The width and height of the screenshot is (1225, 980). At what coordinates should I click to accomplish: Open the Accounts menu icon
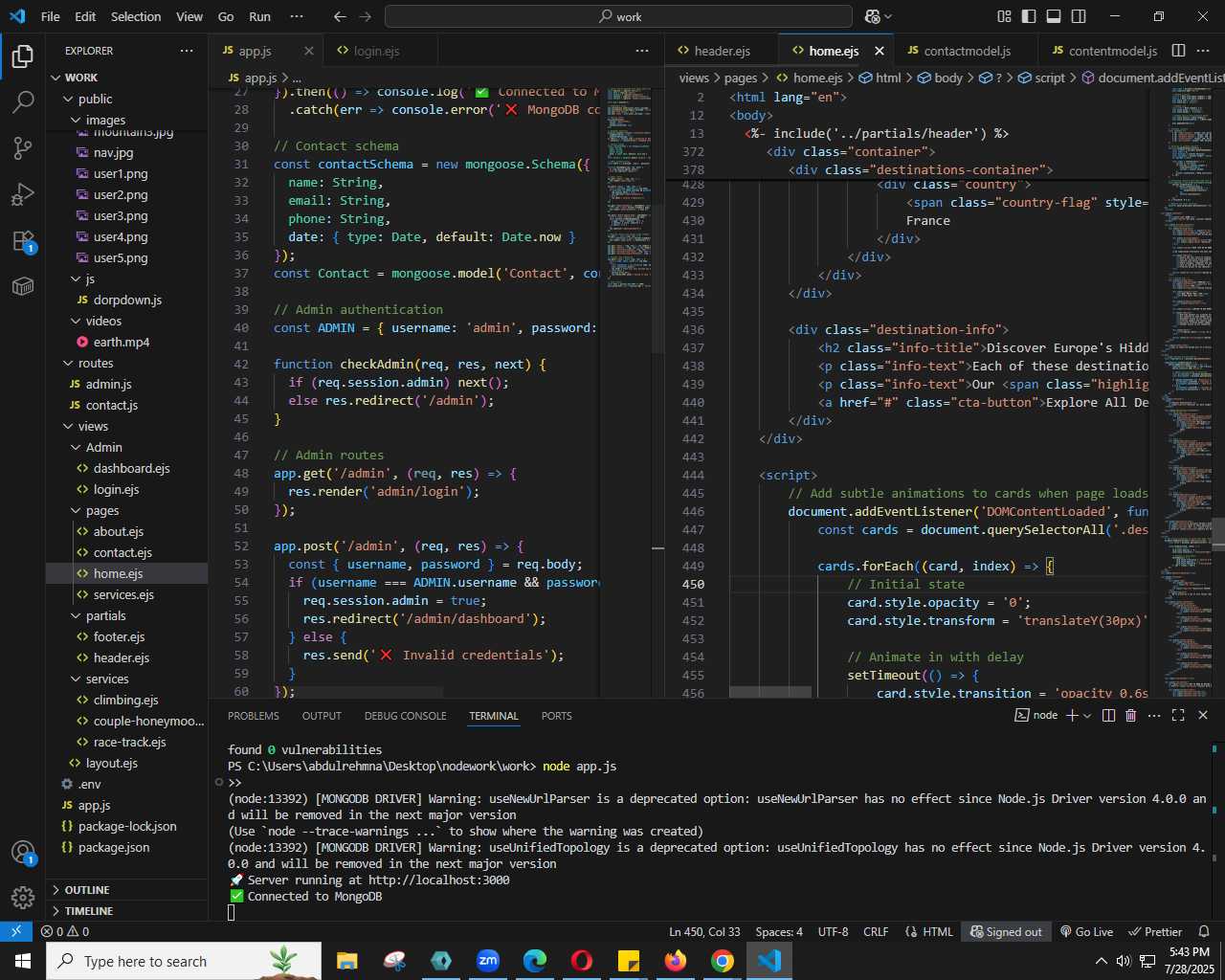point(23,853)
